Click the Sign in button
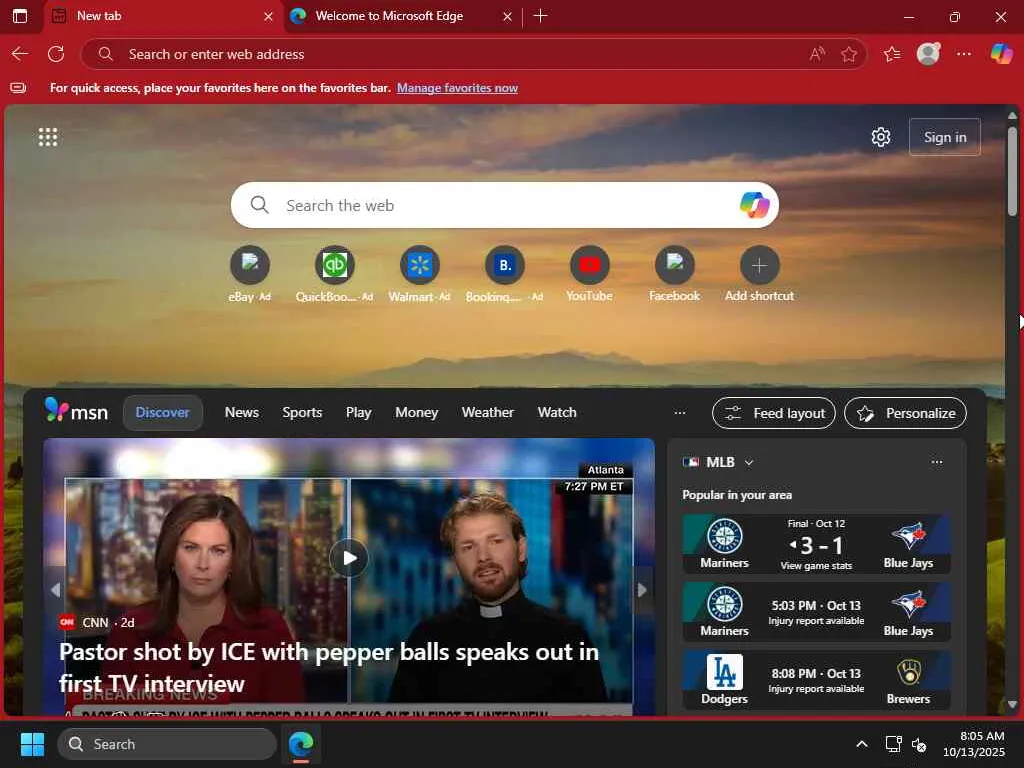This screenshot has height=768, width=1024. [944, 137]
